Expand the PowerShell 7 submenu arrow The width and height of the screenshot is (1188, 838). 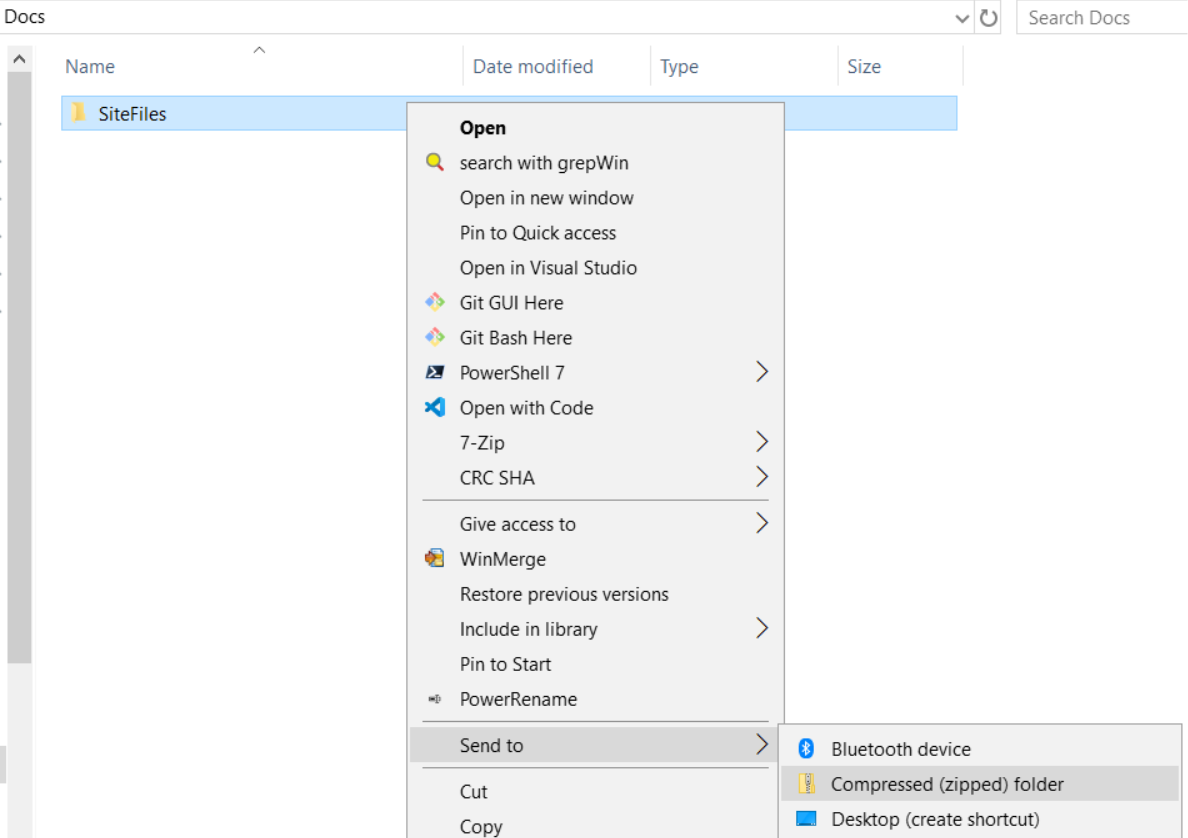tap(761, 372)
